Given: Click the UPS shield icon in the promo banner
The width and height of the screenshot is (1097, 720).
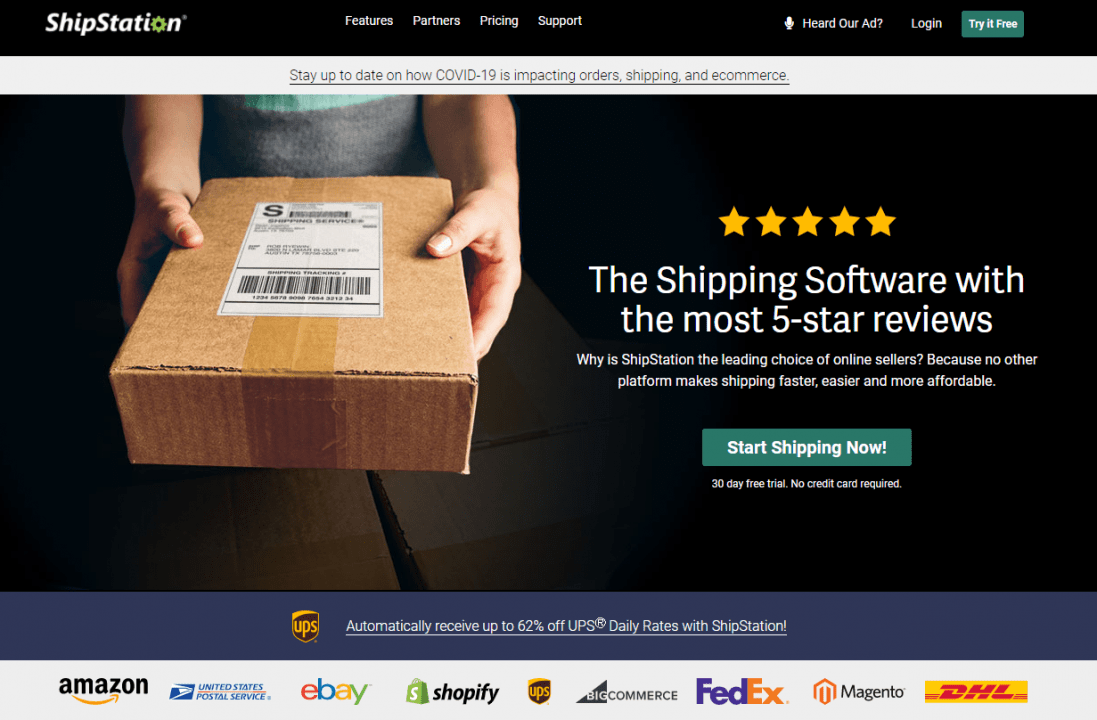Looking at the screenshot, I should 306,626.
